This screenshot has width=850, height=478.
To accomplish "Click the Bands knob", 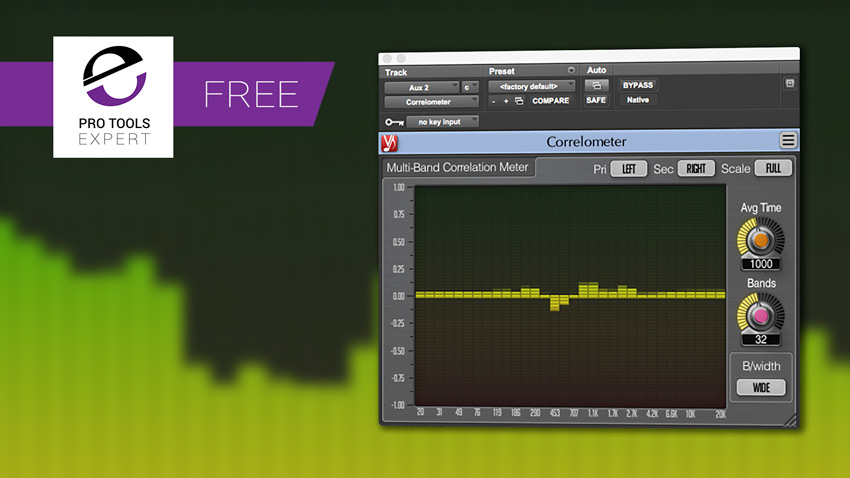I will [761, 315].
